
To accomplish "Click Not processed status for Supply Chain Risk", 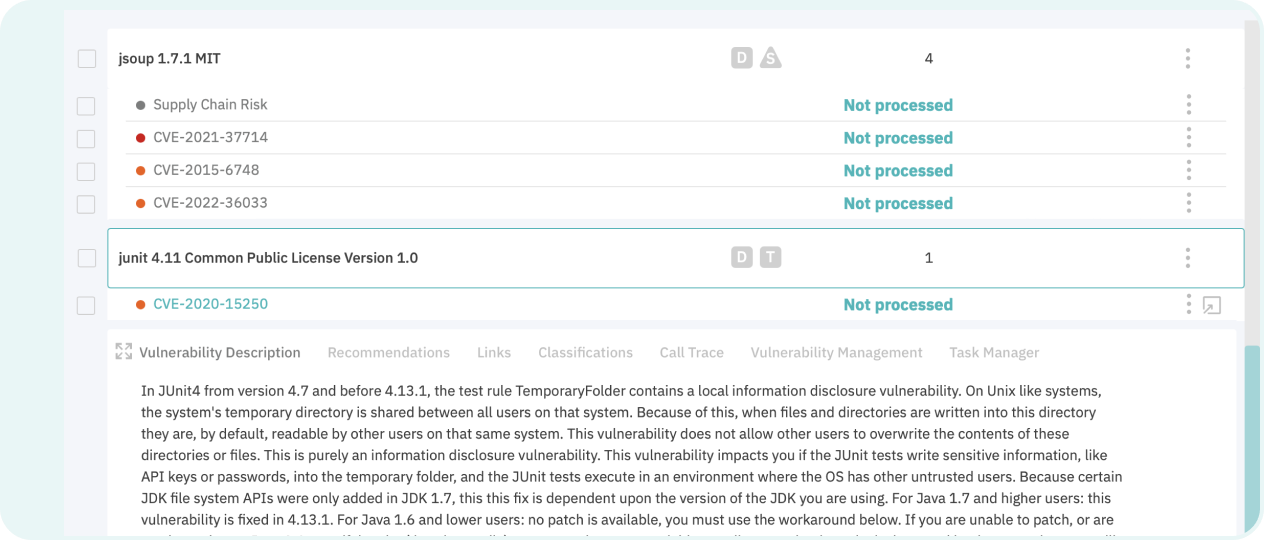I will (x=898, y=105).
